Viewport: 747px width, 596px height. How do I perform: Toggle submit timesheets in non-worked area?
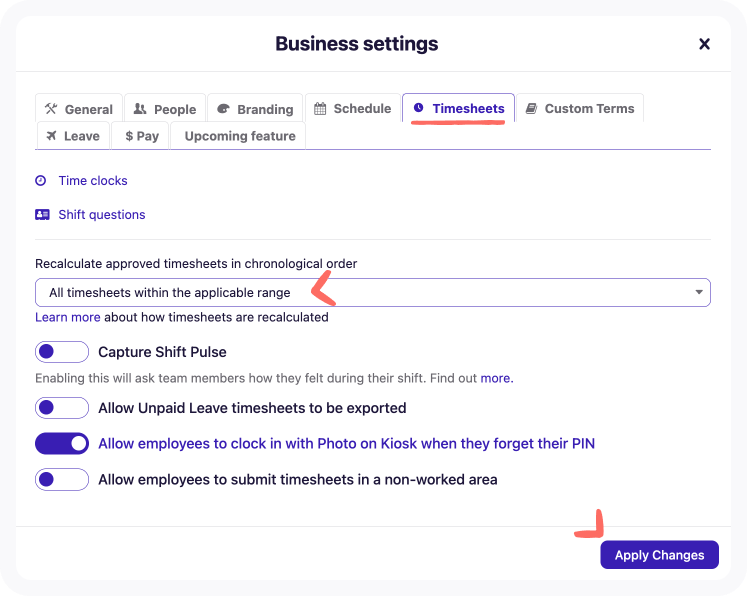tap(62, 479)
